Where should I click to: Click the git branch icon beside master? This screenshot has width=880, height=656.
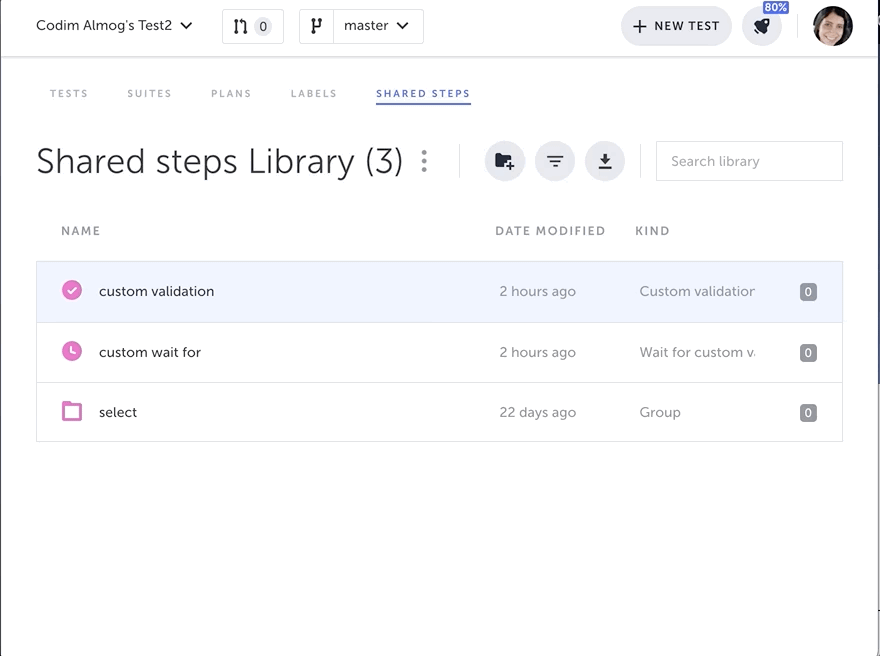click(x=316, y=26)
